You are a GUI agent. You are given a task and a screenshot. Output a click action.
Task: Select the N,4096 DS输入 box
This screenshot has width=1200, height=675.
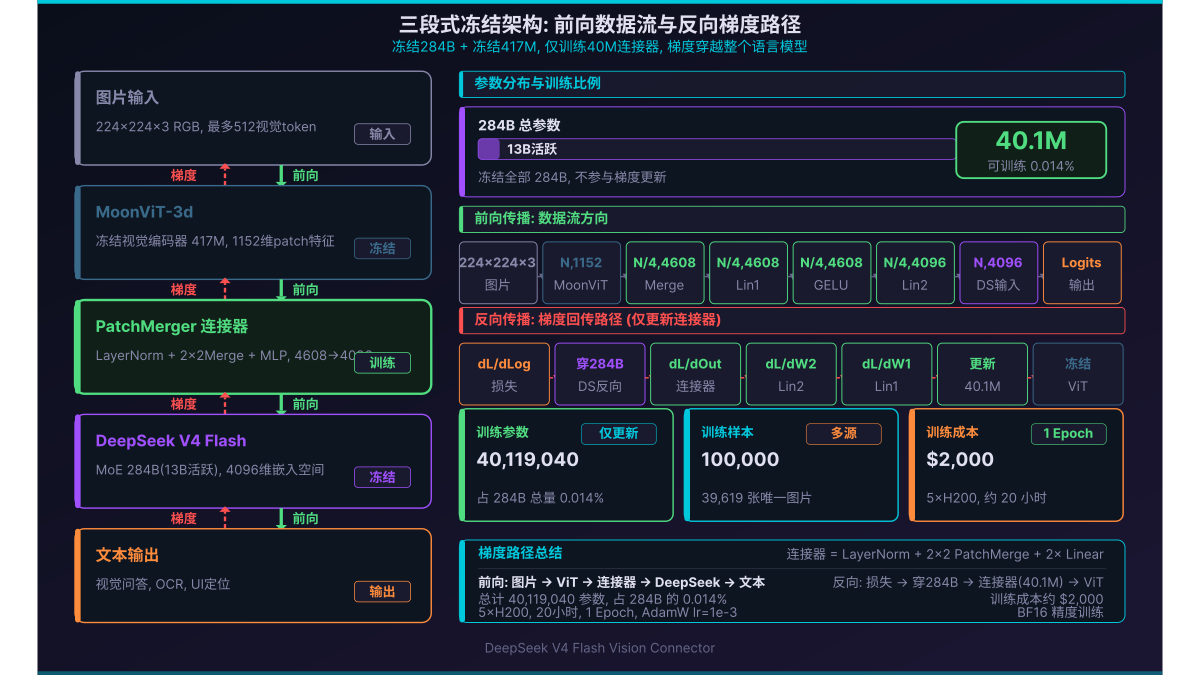point(998,273)
